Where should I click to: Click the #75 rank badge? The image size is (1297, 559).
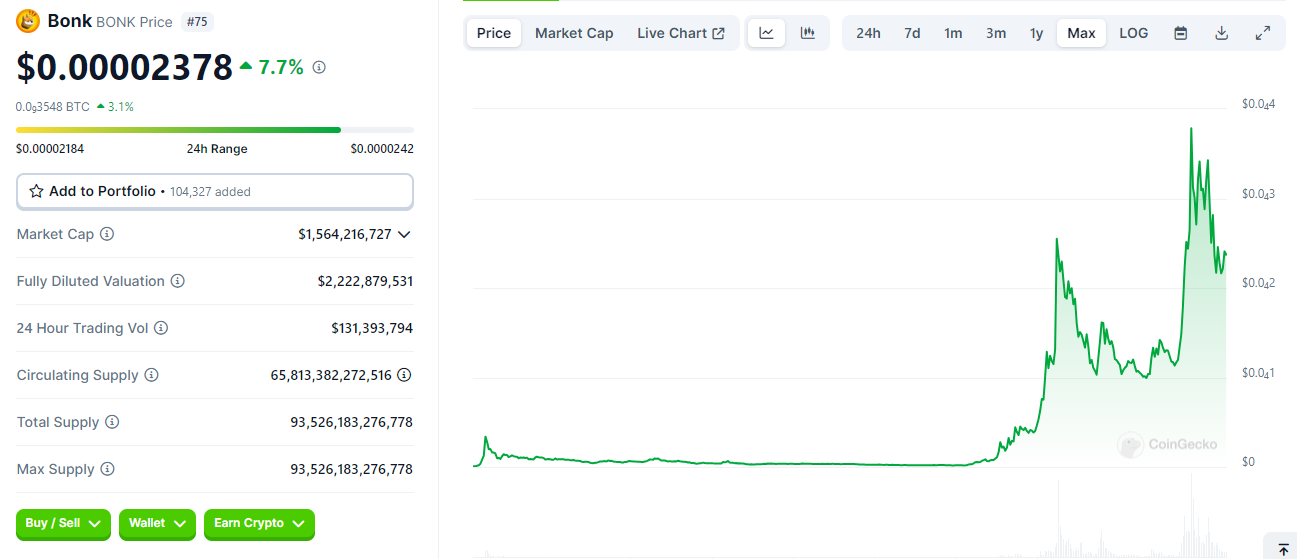[x=197, y=21]
